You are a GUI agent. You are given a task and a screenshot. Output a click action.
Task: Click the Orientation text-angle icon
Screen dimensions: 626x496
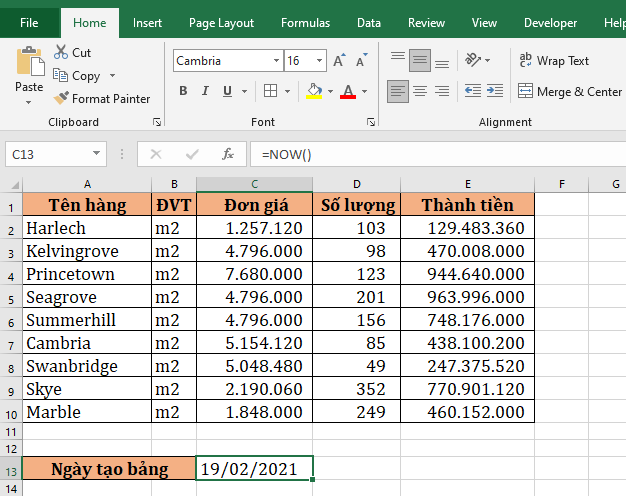[x=475, y=61]
